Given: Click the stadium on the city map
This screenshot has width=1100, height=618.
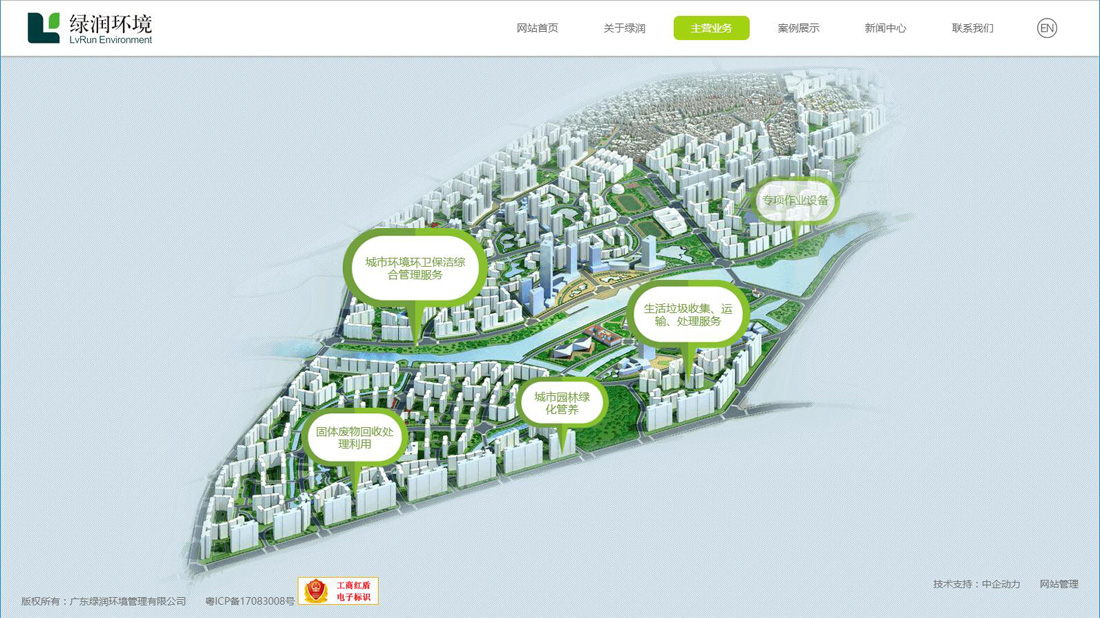Looking at the screenshot, I should (x=629, y=201).
